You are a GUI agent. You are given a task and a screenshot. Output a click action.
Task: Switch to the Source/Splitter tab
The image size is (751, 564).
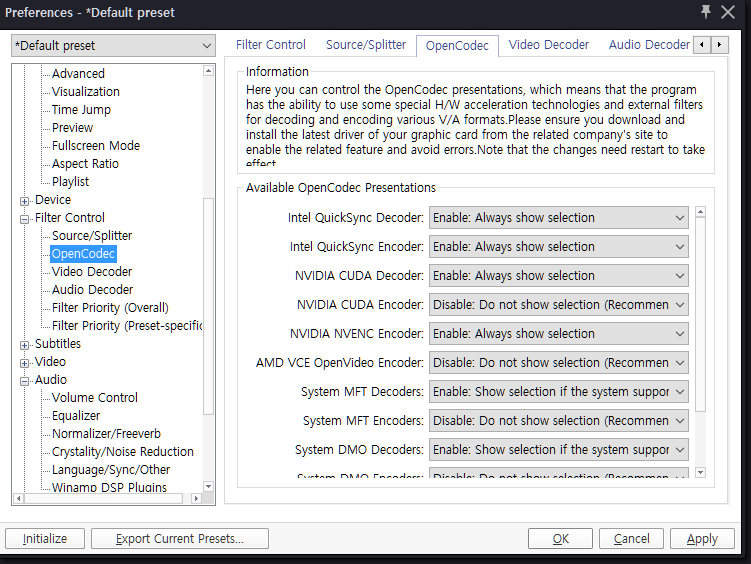[x=366, y=45]
